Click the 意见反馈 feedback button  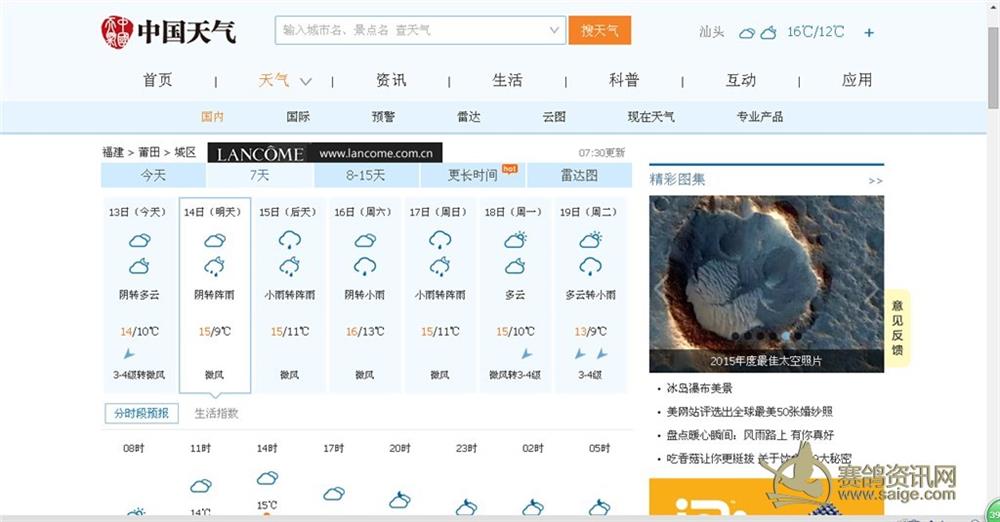[x=896, y=327]
